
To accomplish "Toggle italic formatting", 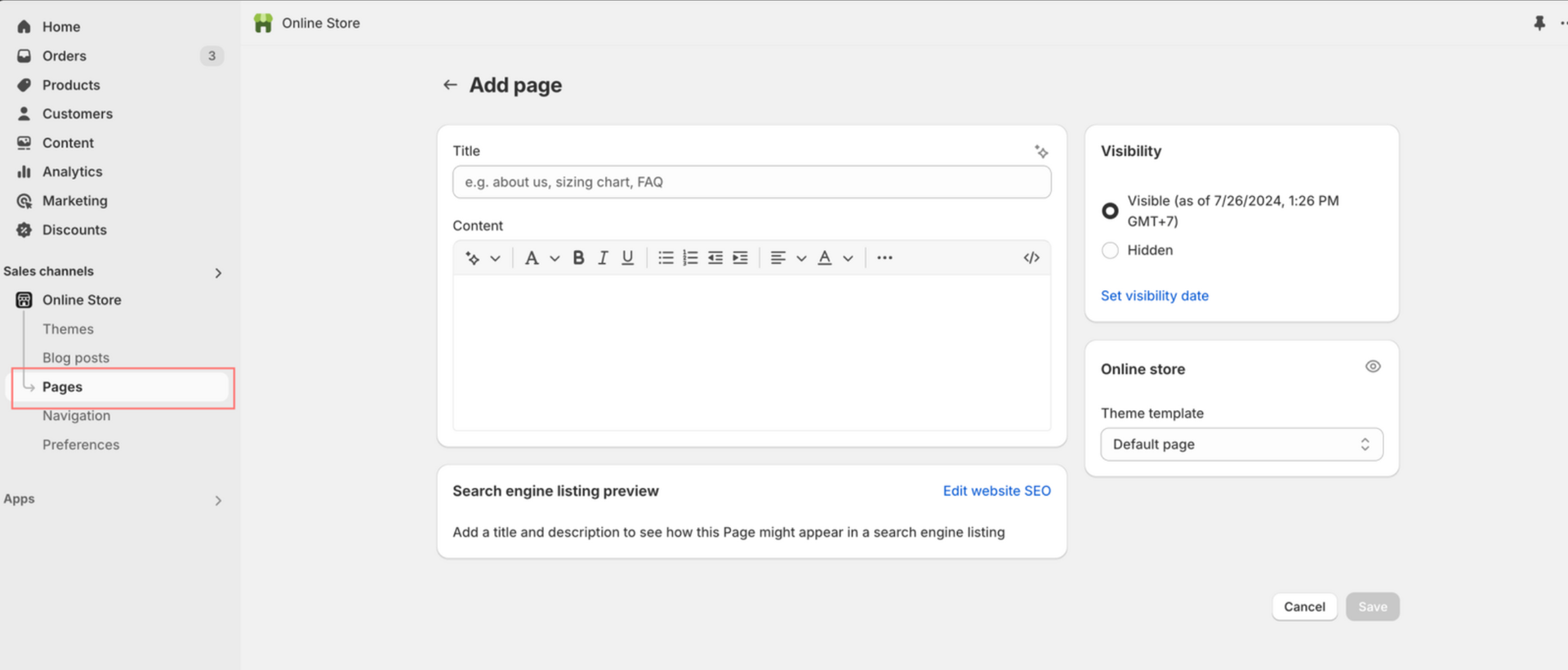I will point(603,258).
